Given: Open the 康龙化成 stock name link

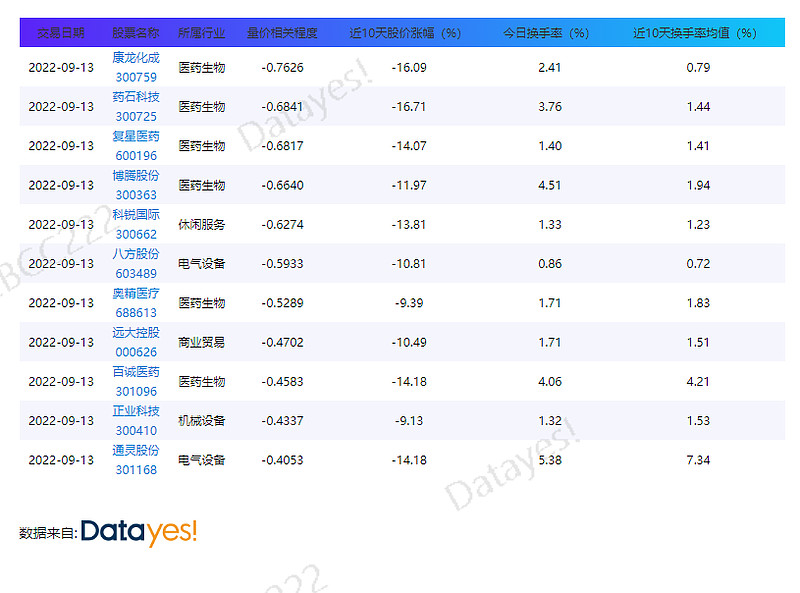Looking at the screenshot, I should click(136, 58).
